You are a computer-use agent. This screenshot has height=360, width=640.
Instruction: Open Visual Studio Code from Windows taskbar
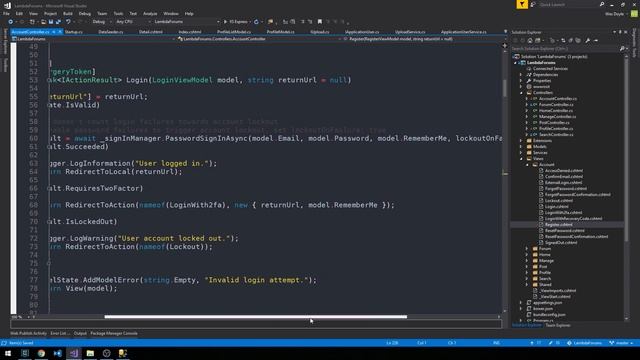(58, 353)
